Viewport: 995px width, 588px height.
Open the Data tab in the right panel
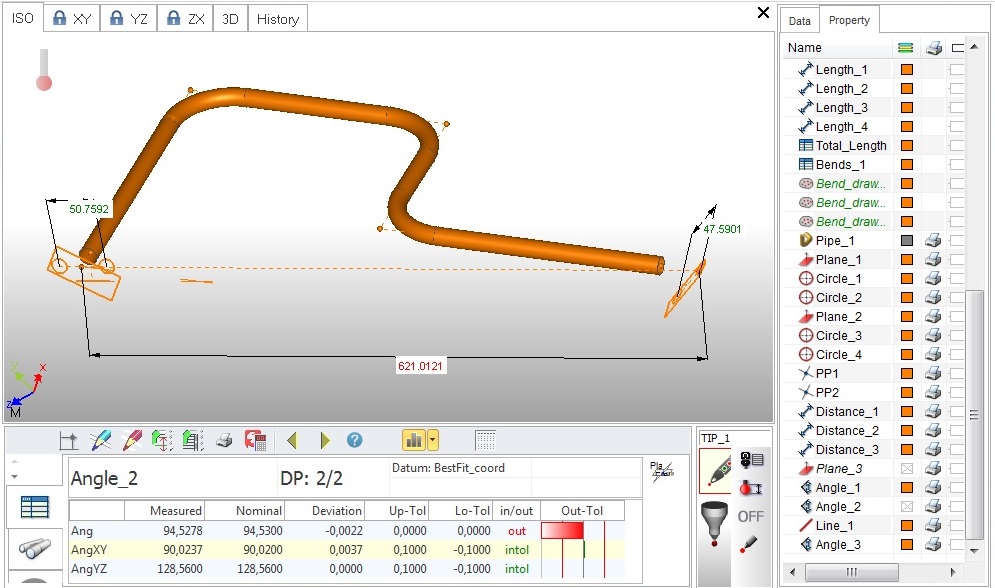tap(800, 21)
